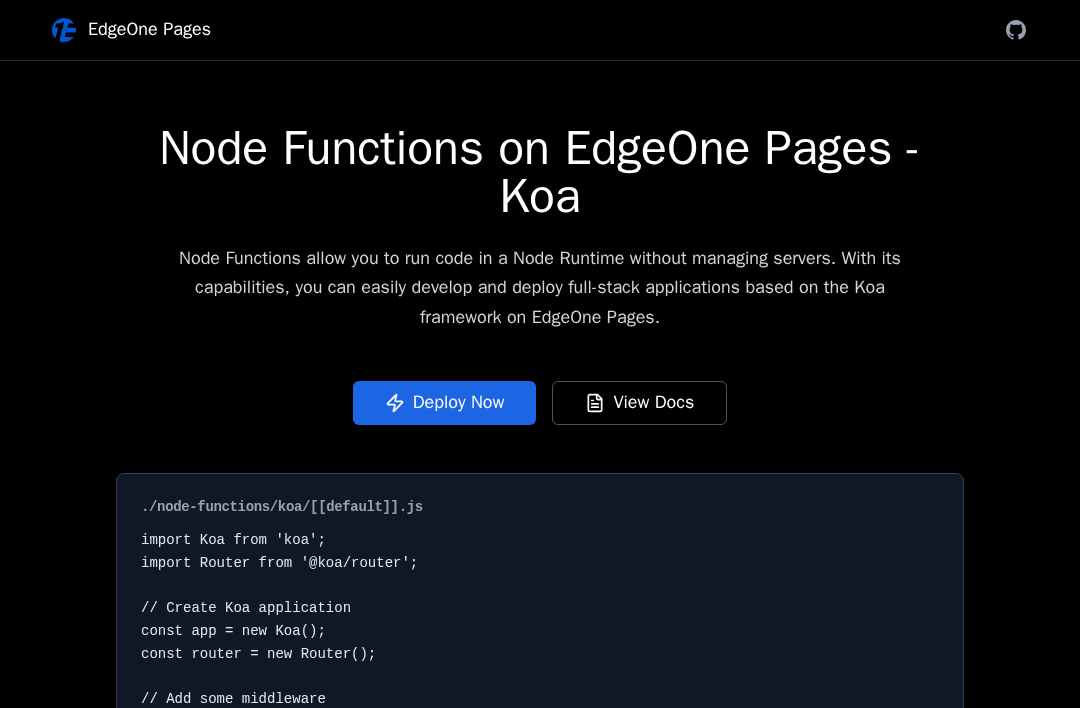Click the Node Functions on EdgeOne Pages heading

[x=539, y=172]
